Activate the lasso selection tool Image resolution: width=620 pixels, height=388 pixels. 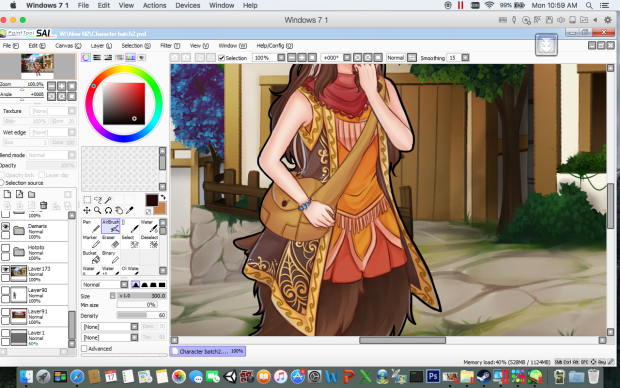[x=98, y=200]
